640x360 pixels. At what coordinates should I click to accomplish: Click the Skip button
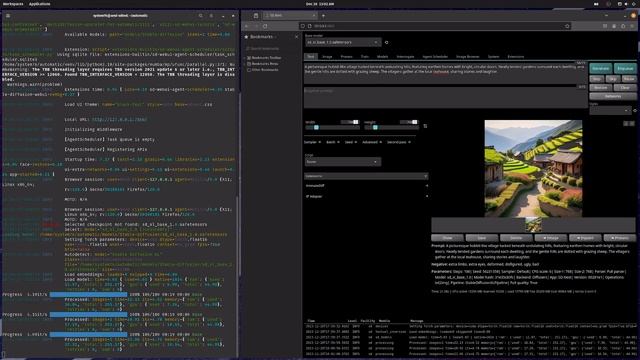pos(613,79)
